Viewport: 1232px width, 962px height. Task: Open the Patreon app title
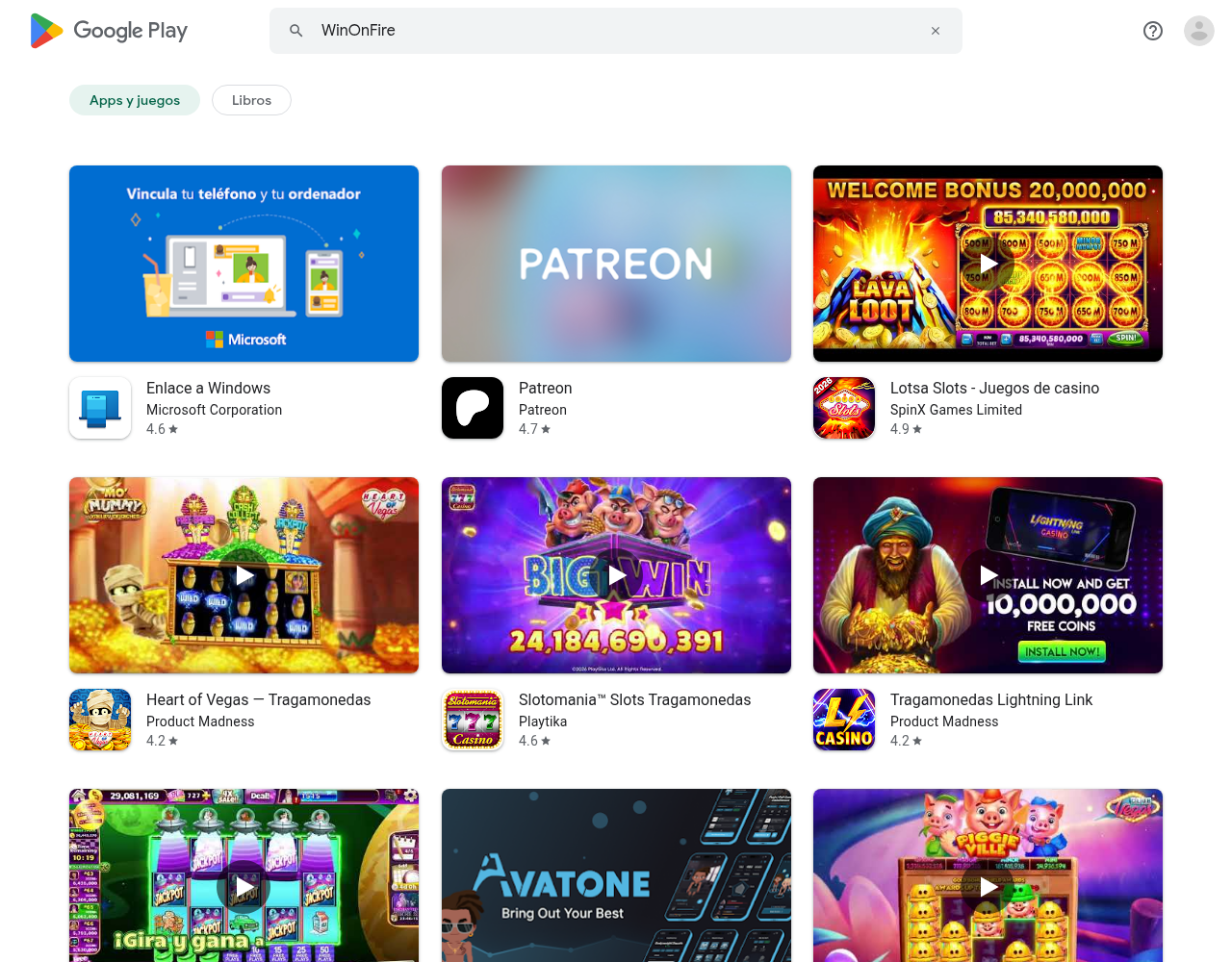[545, 388]
